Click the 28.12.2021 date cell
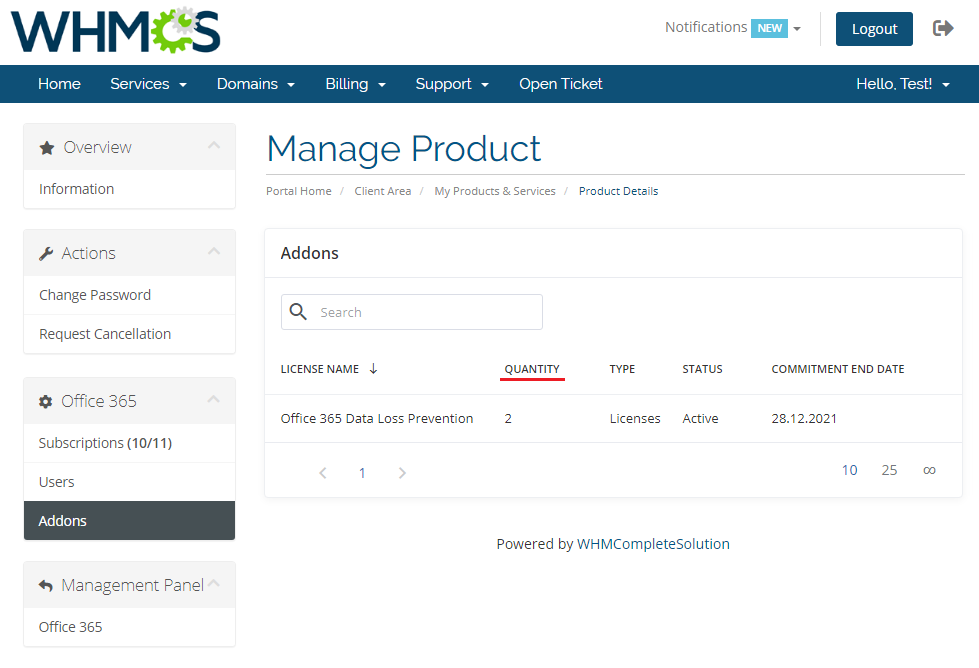979x668 pixels. coord(804,418)
